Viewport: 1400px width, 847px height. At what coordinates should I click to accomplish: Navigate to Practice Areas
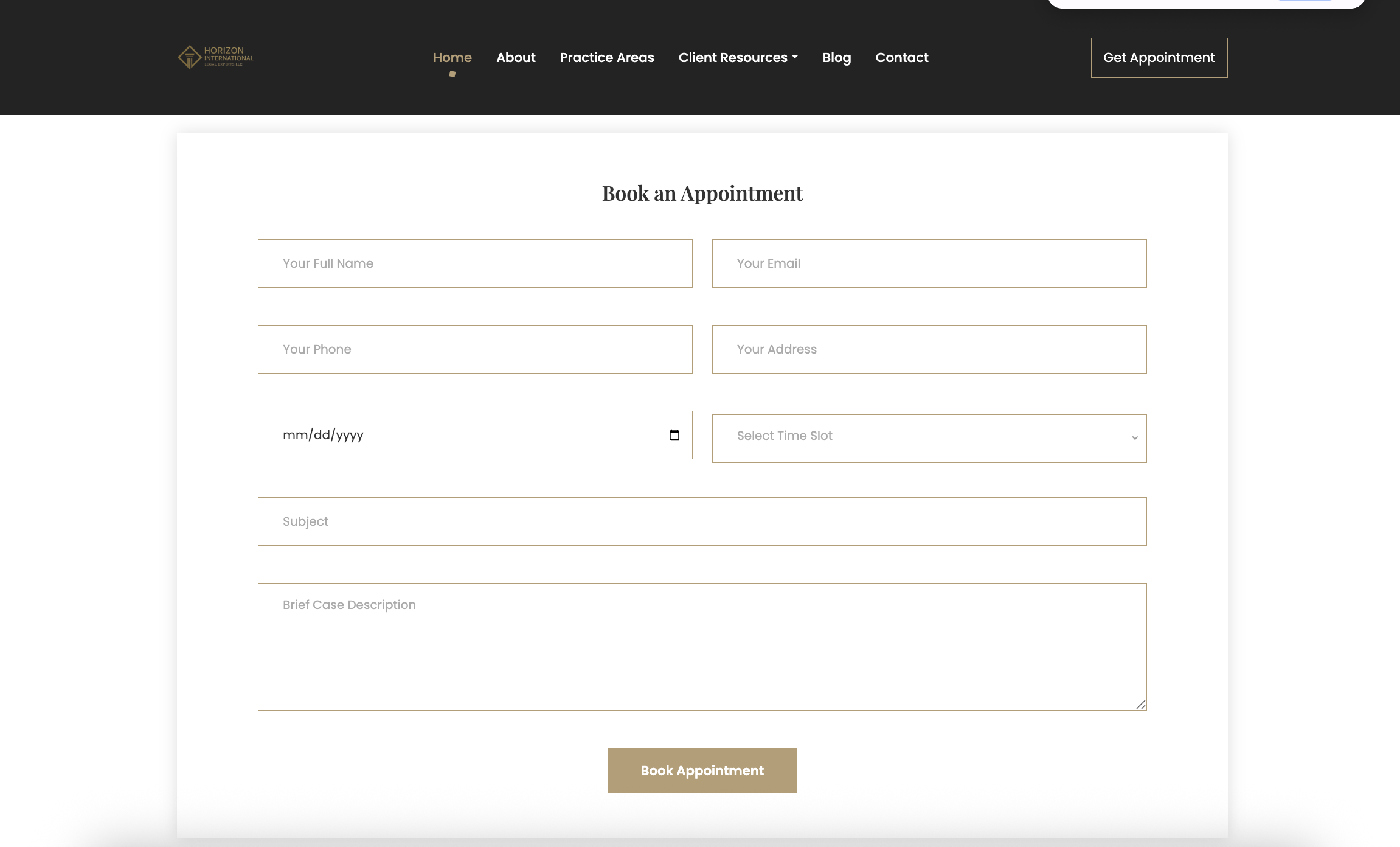607,57
